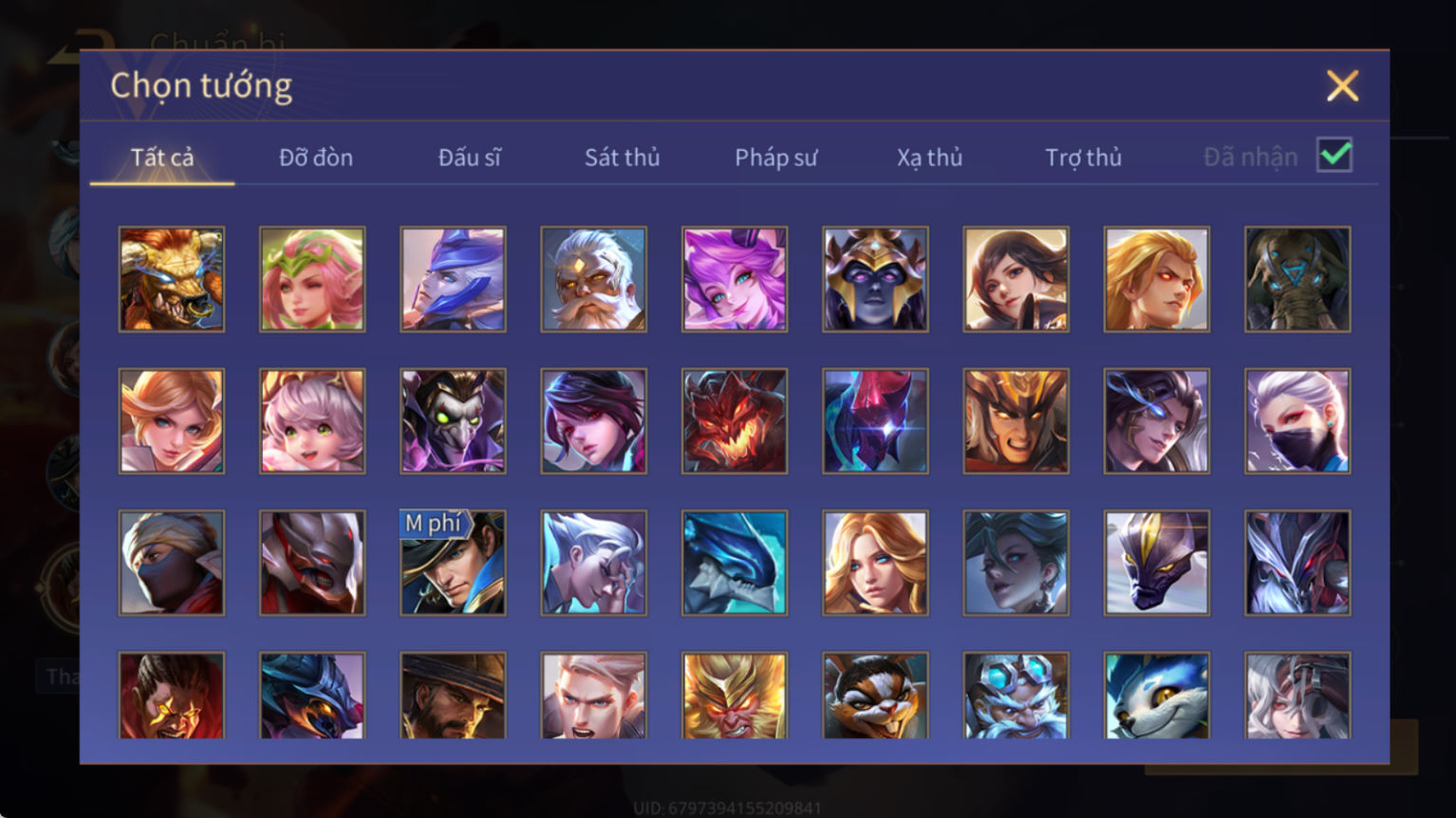Select the Tất cả tab

tap(162, 158)
